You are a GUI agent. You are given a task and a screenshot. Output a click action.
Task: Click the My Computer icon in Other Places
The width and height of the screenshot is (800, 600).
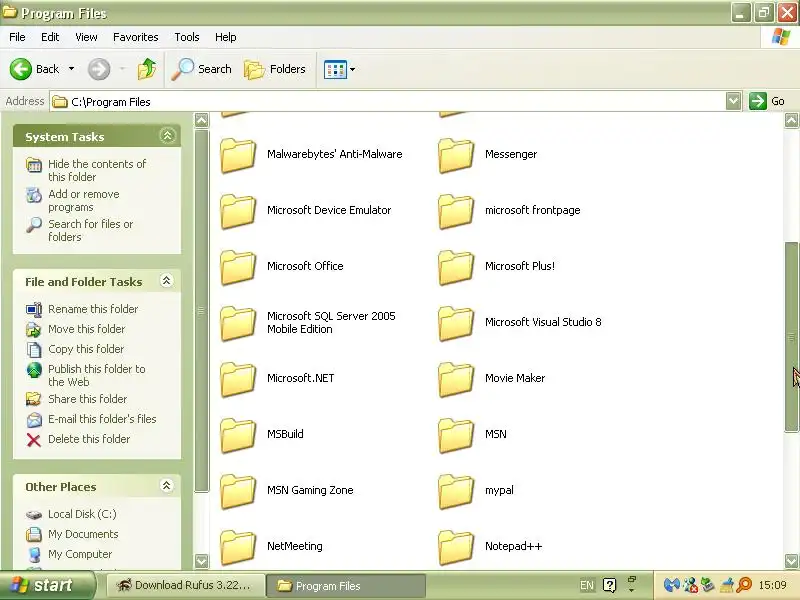[34, 555]
